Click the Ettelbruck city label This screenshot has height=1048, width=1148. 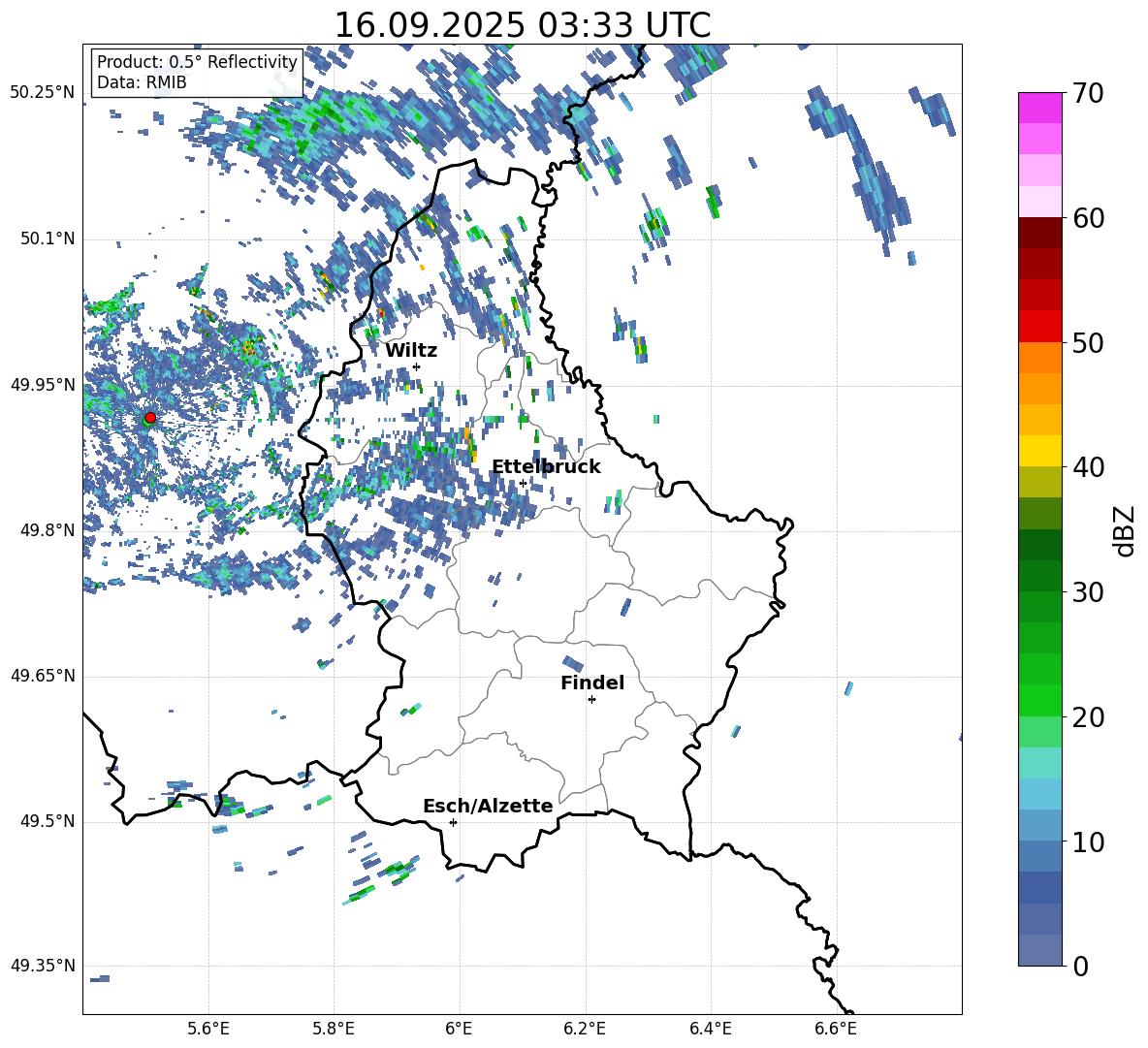(546, 467)
